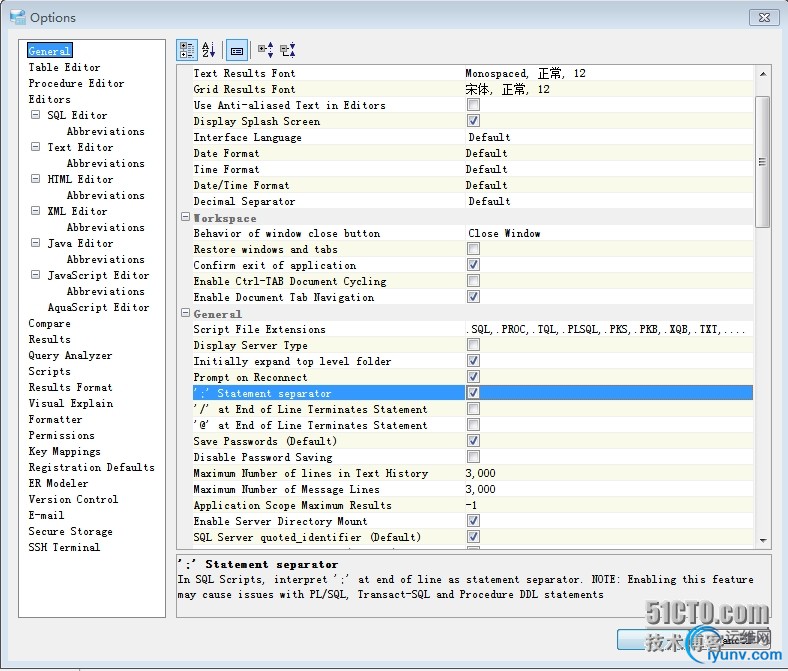Image resolution: width=788 pixels, height=671 pixels.
Task: Enable Ctrl-TAB Document Cycling checkbox
Action: coord(473,281)
